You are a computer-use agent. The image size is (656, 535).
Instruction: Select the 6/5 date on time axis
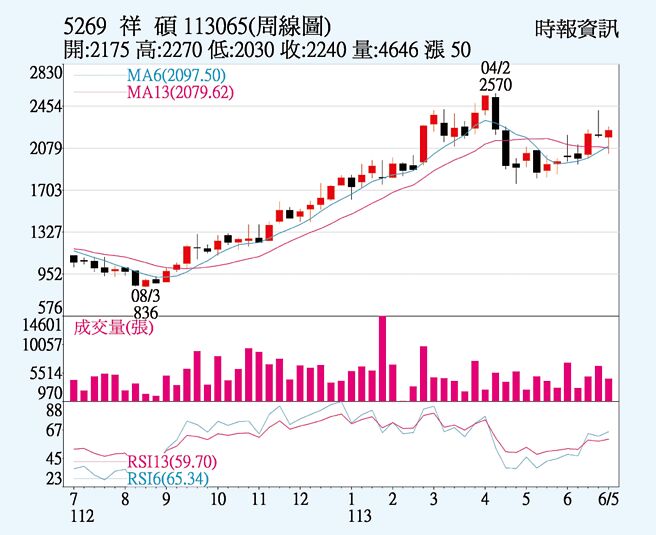tap(607, 498)
